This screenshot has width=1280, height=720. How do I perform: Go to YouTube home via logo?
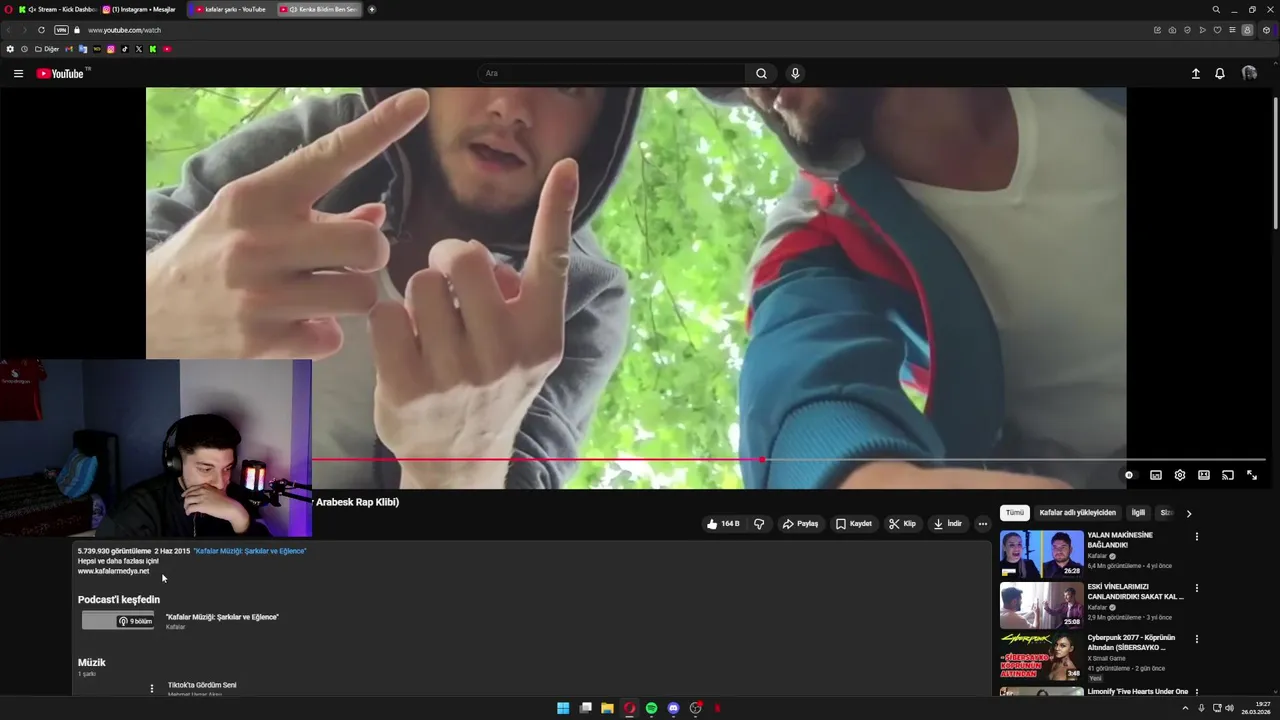tap(62, 73)
